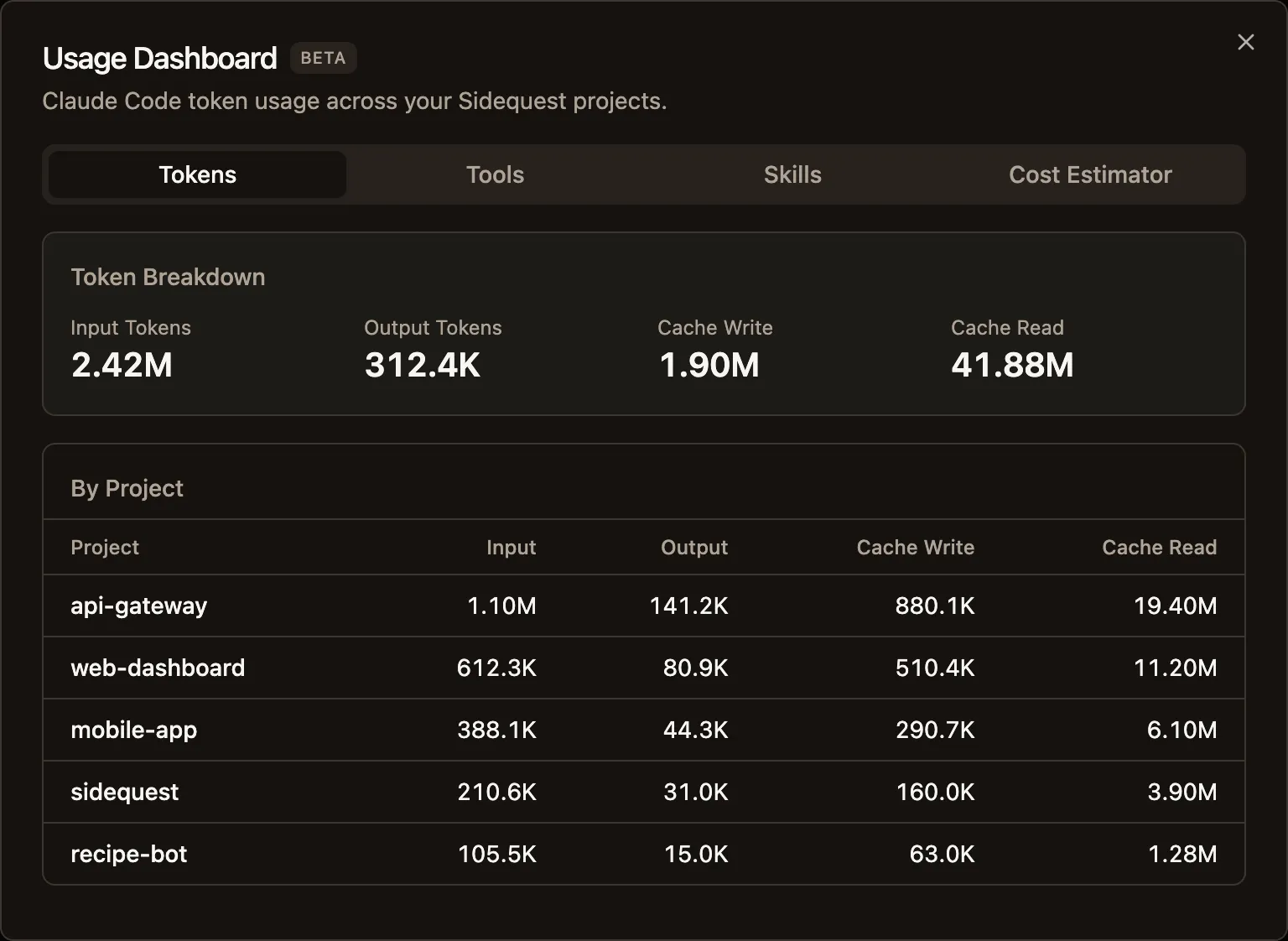Select the Output Tokens value 312.4K

click(423, 365)
